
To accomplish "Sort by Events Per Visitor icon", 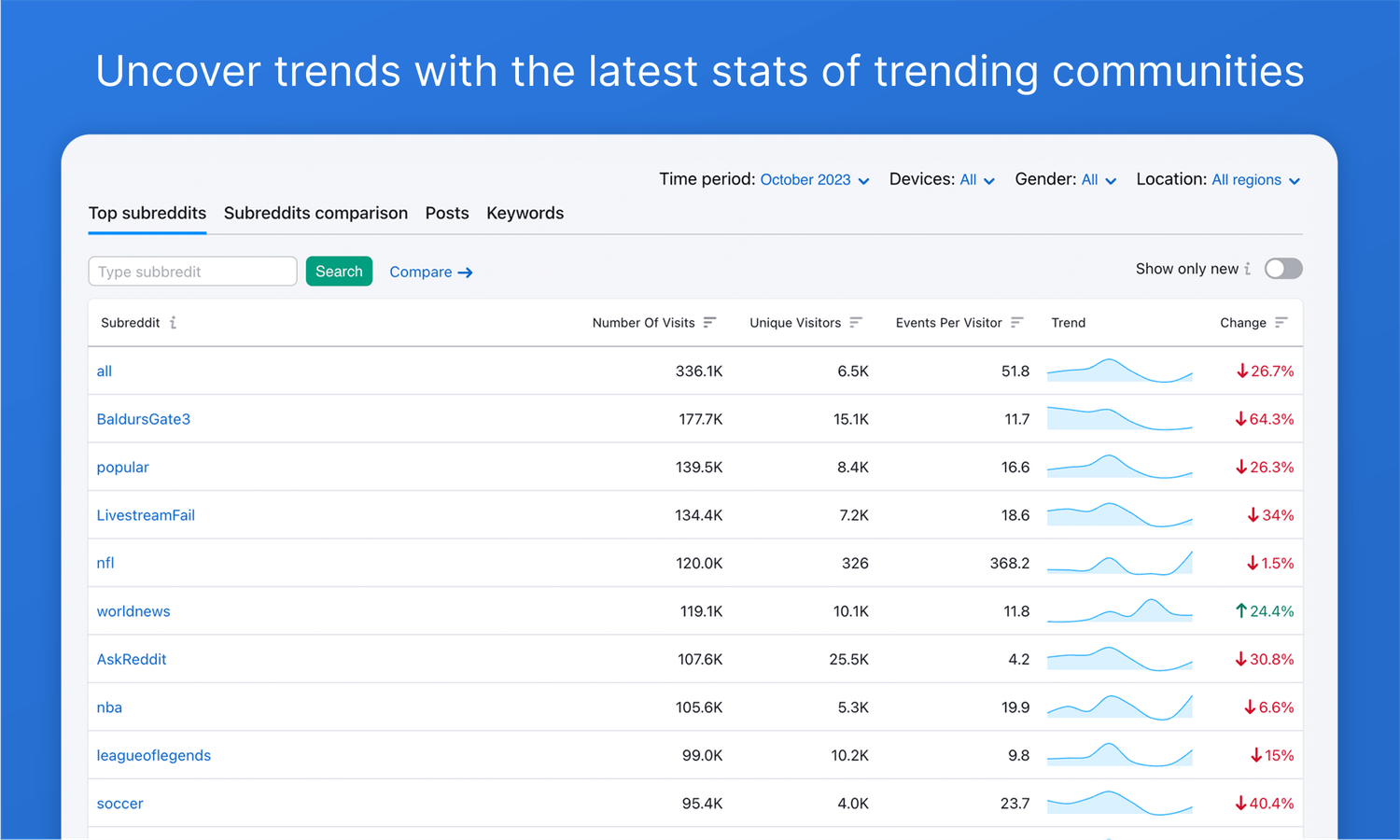I will (x=1016, y=323).
